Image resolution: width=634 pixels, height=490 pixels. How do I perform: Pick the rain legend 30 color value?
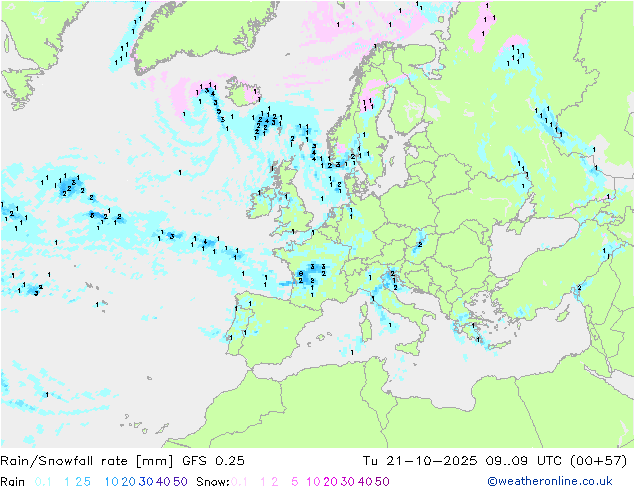(146, 482)
